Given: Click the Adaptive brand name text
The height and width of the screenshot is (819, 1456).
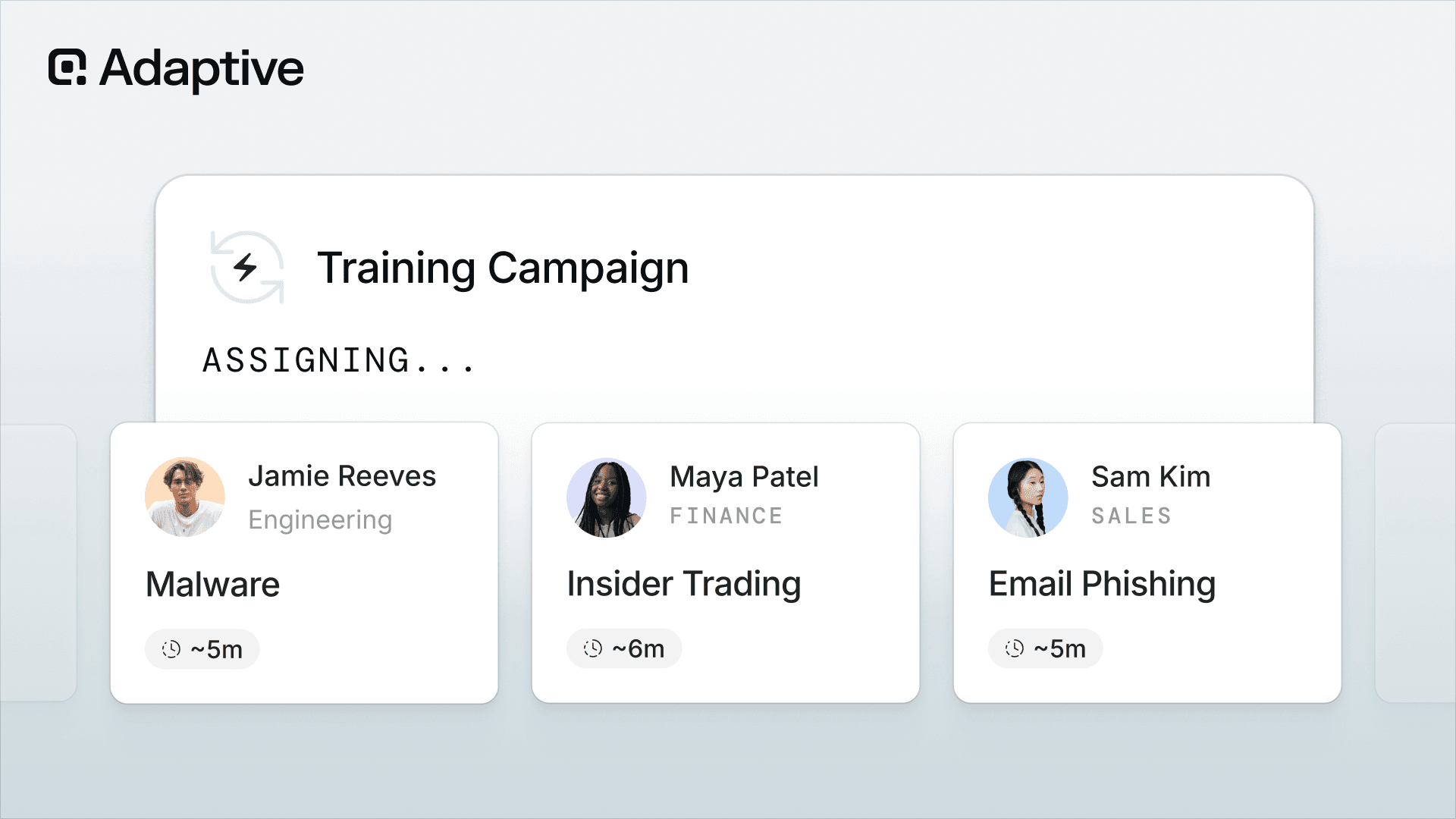Looking at the screenshot, I should 202,69.
